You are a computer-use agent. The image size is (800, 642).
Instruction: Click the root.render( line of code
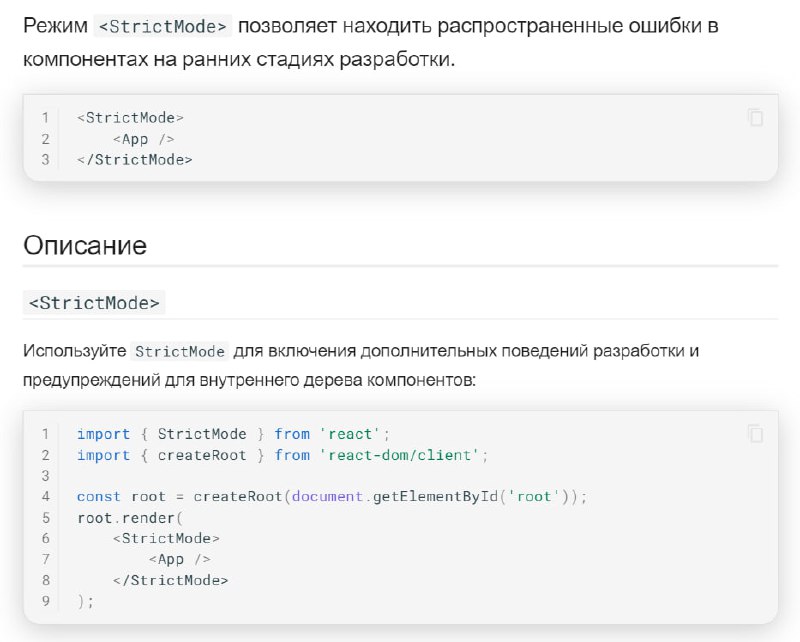coord(130,518)
